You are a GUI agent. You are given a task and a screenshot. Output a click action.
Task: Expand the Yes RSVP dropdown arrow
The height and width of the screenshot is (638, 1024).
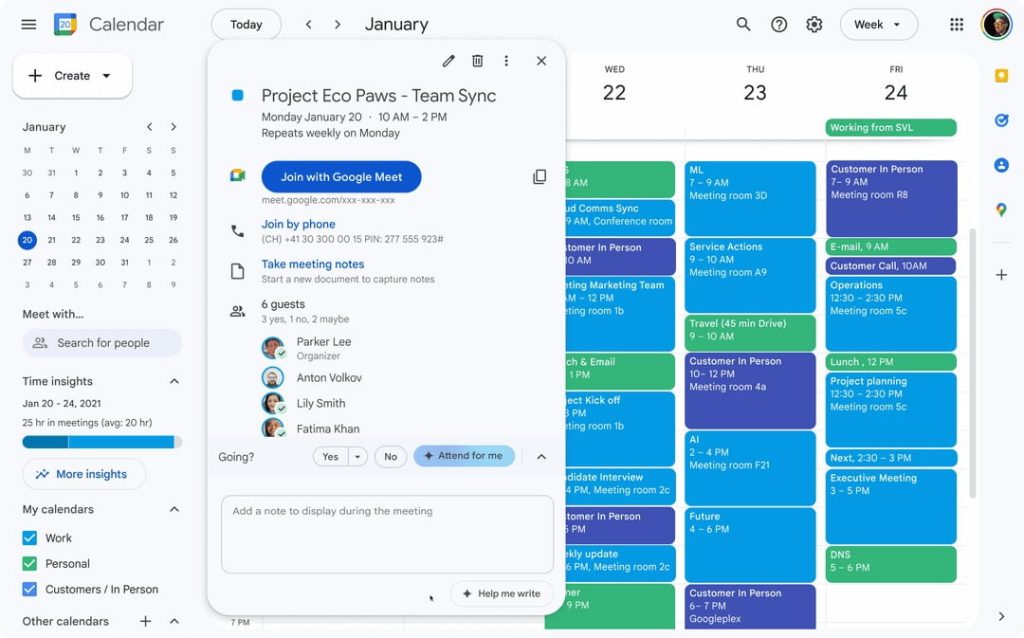[357, 457]
